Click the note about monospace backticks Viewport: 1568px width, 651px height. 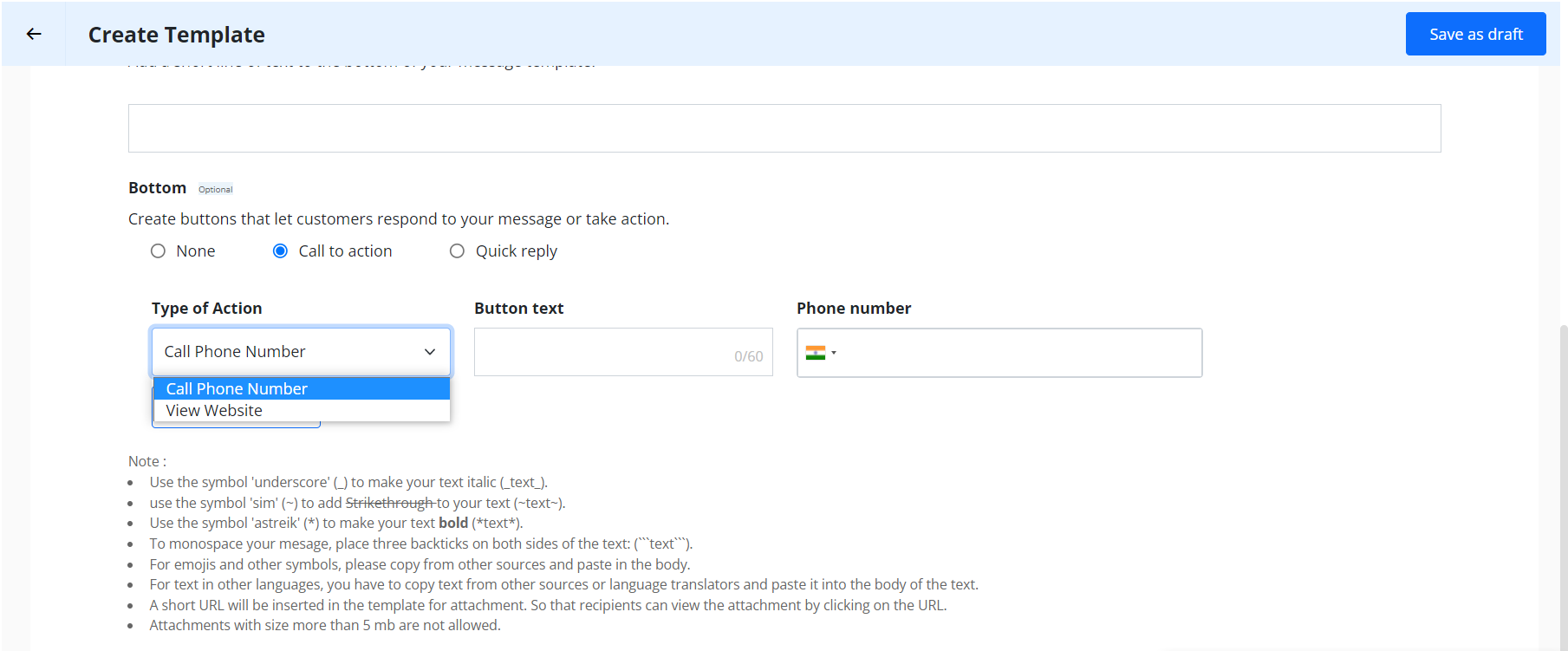coord(421,544)
